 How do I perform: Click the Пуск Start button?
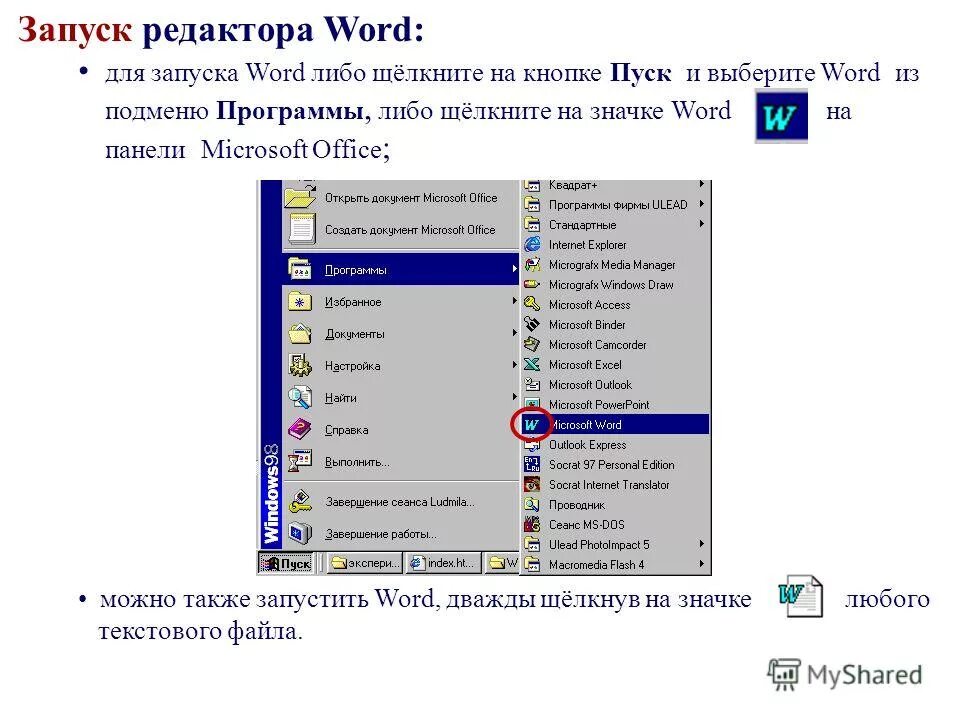point(286,563)
